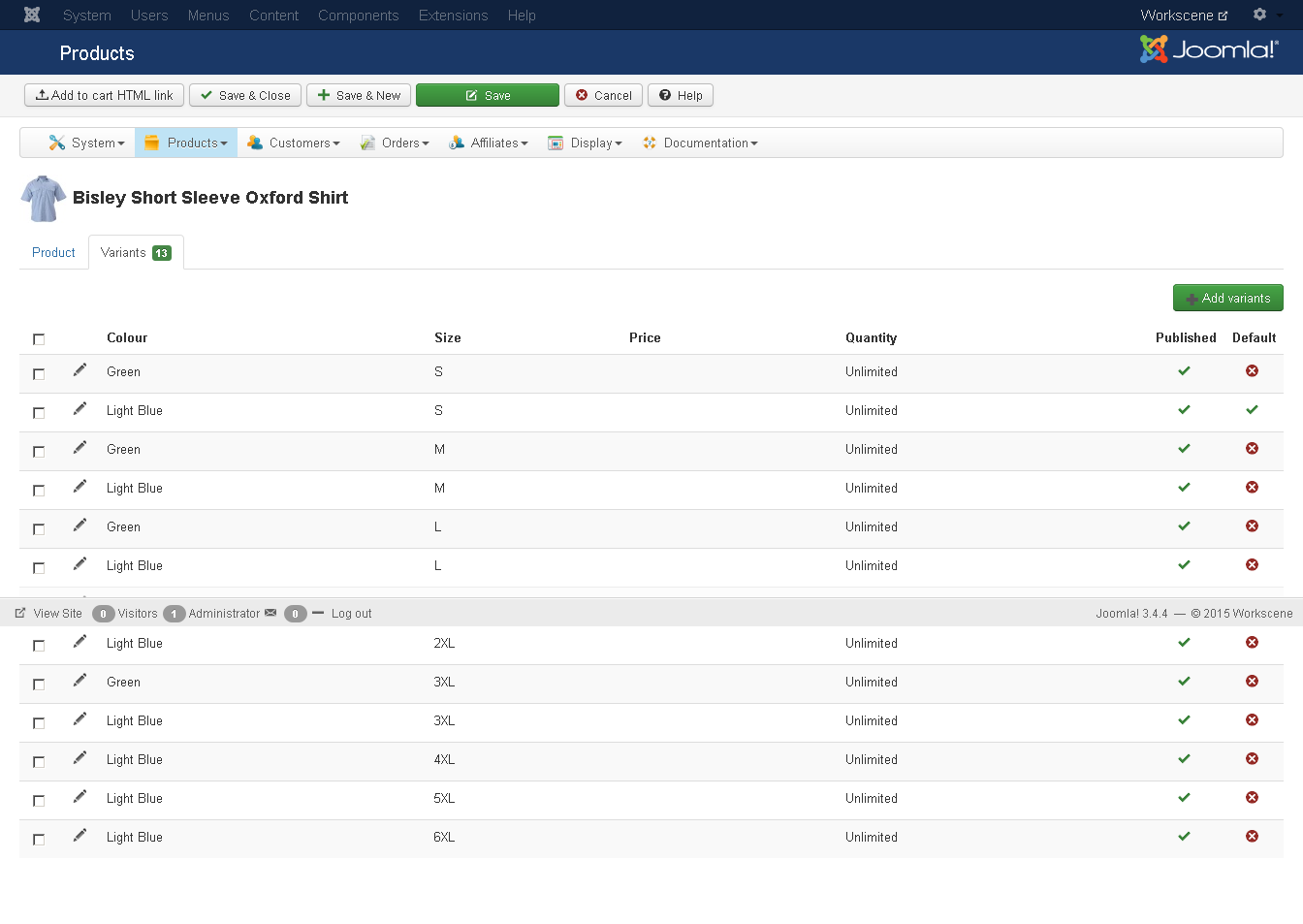The height and width of the screenshot is (924, 1303).
Task: Open the settings gear menu
Action: 1260,15
